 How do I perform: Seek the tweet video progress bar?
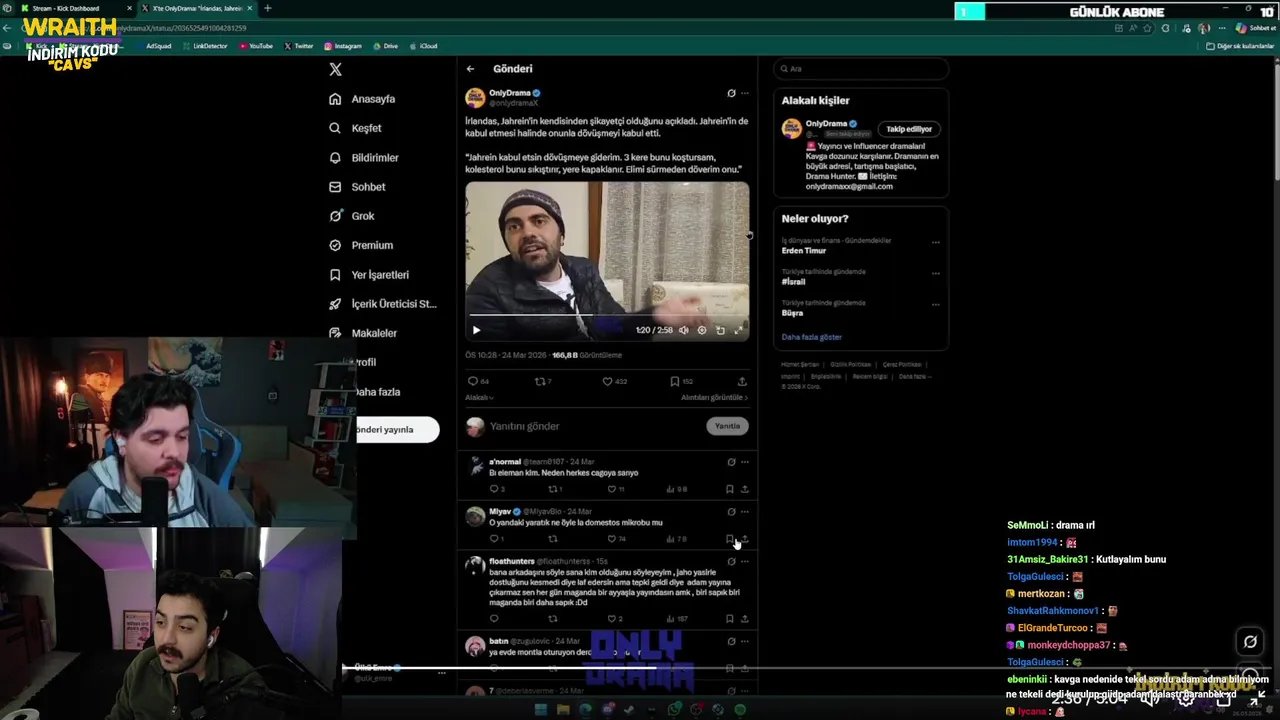click(x=607, y=316)
